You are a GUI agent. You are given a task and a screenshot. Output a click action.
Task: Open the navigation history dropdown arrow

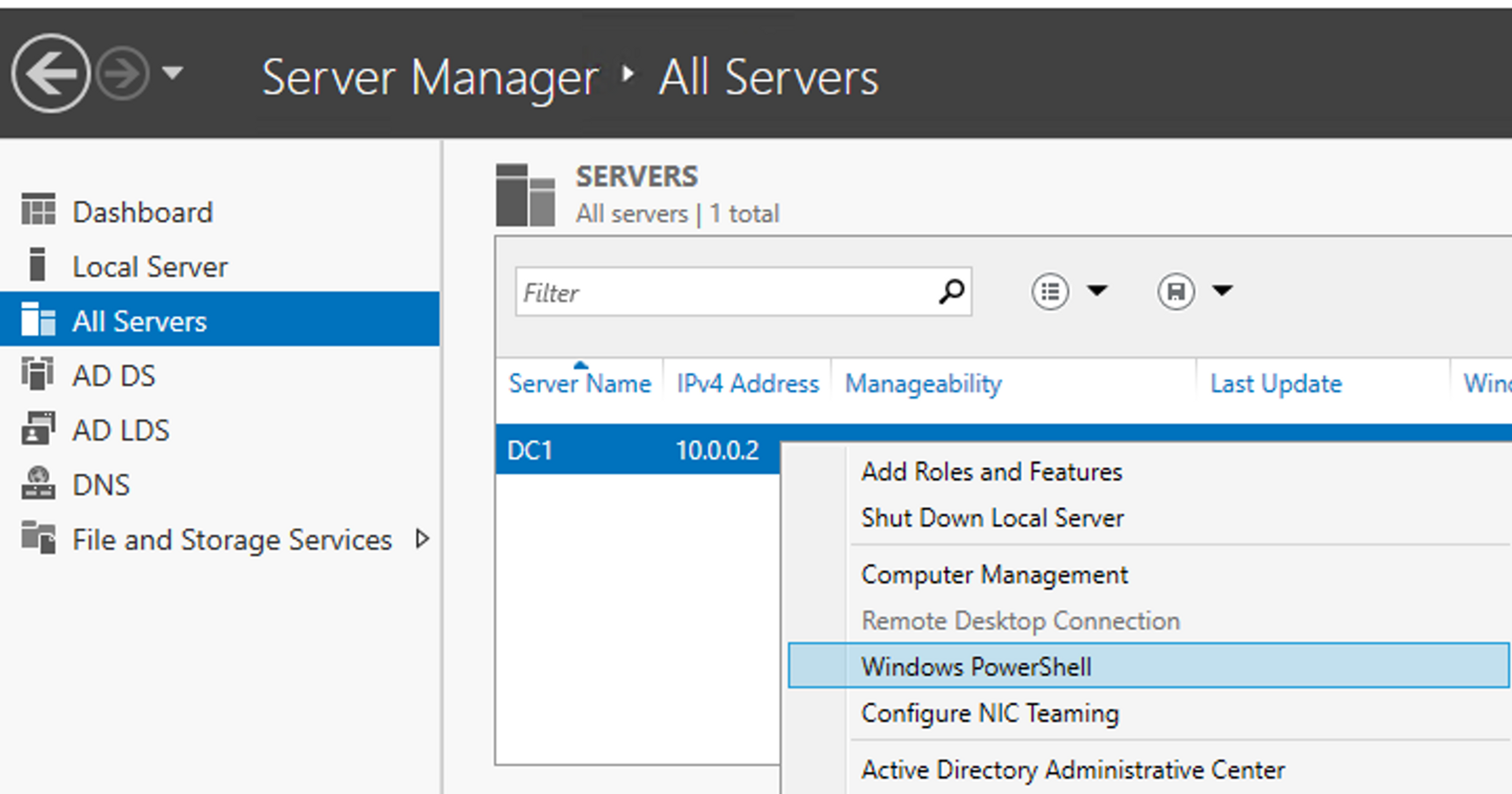click(172, 73)
